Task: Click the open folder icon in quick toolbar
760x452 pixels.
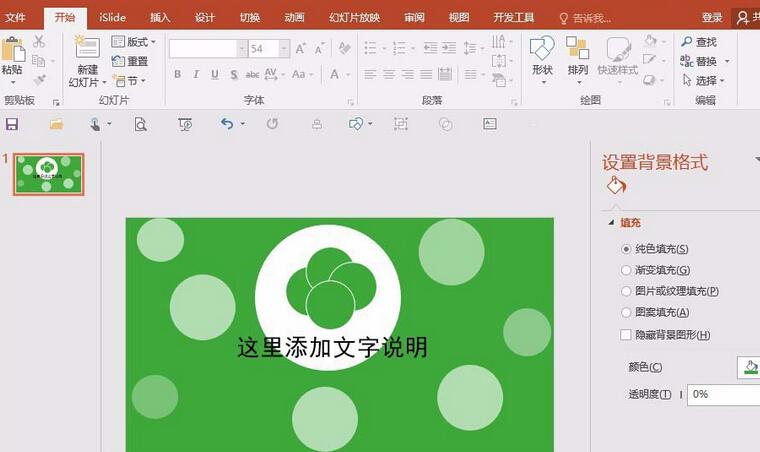Action: 56,124
